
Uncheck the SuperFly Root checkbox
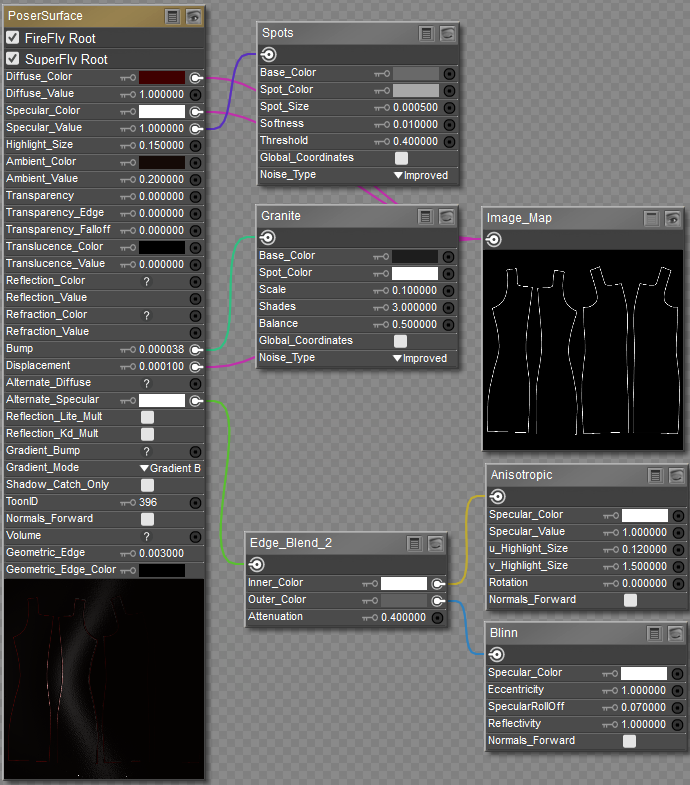(13, 59)
